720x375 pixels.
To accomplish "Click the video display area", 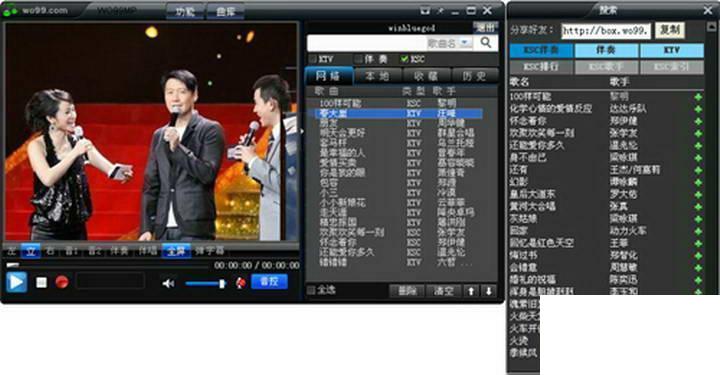I will (152, 131).
